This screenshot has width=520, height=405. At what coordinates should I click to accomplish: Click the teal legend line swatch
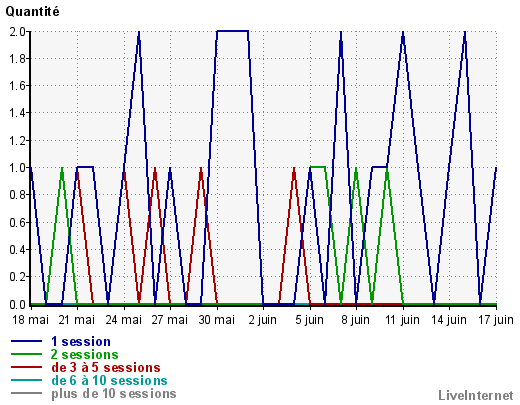27,380
